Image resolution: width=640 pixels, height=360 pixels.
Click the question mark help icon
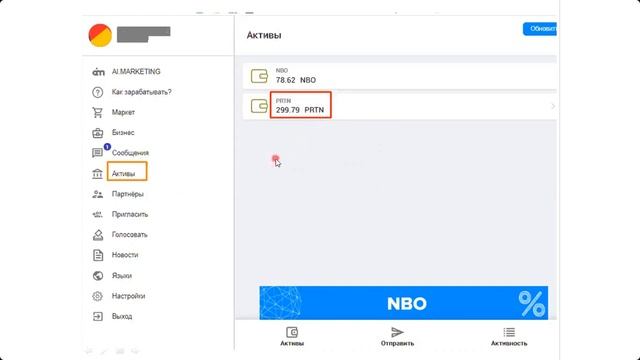pyautogui.click(x=98, y=92)
